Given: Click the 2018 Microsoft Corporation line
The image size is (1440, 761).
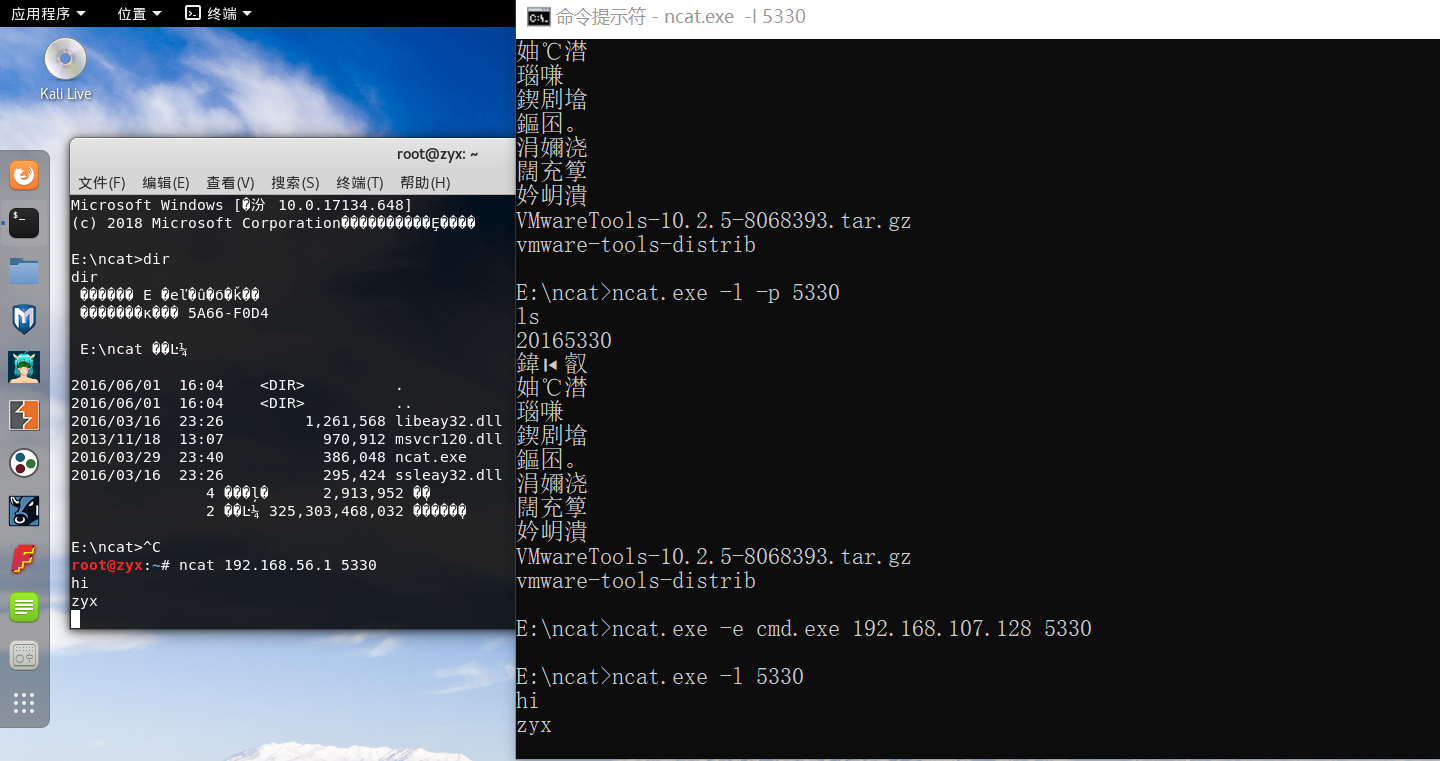Looking at the screenshot, I should point(273,223).
